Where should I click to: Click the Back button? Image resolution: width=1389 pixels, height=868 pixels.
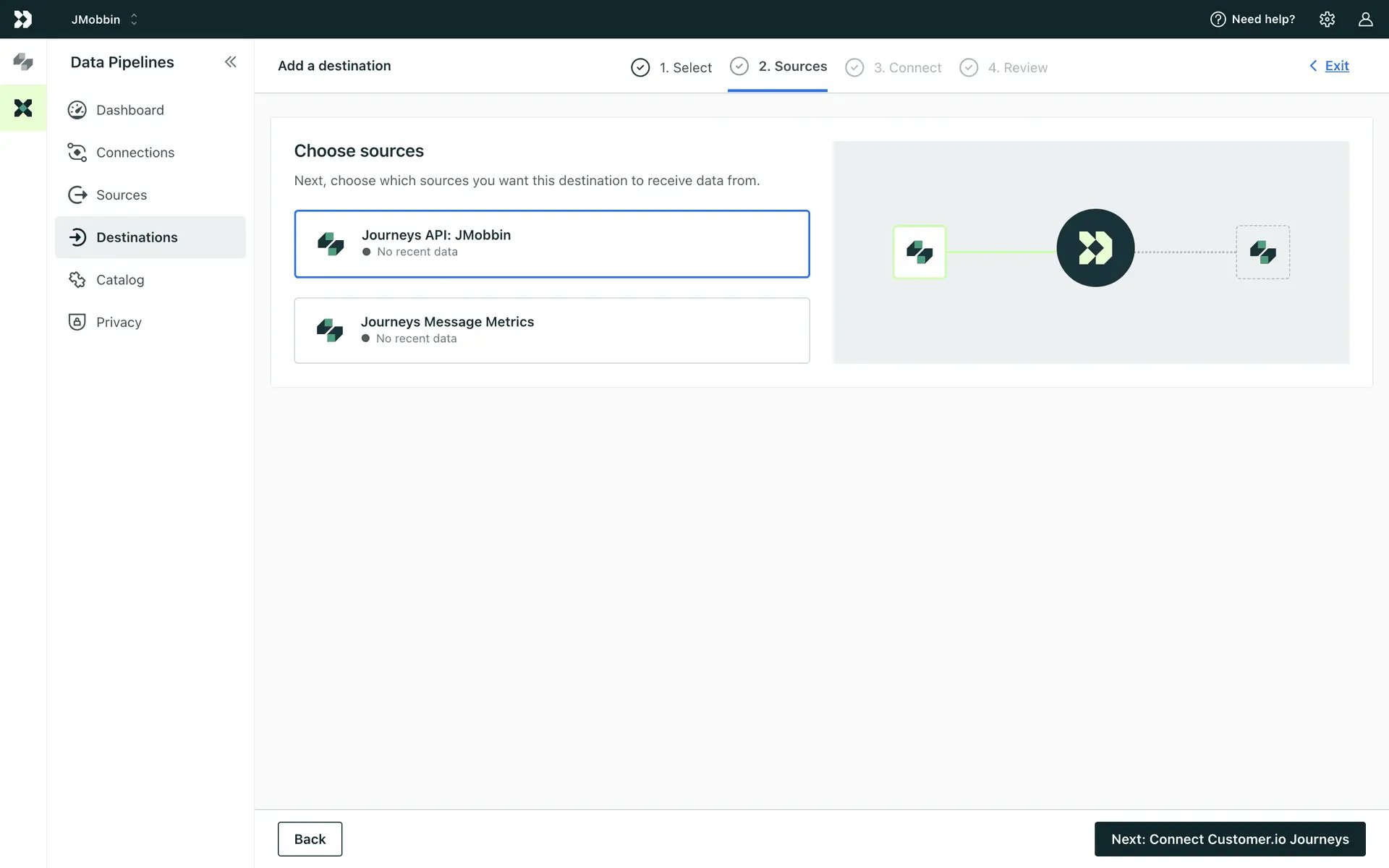[310, 839]
